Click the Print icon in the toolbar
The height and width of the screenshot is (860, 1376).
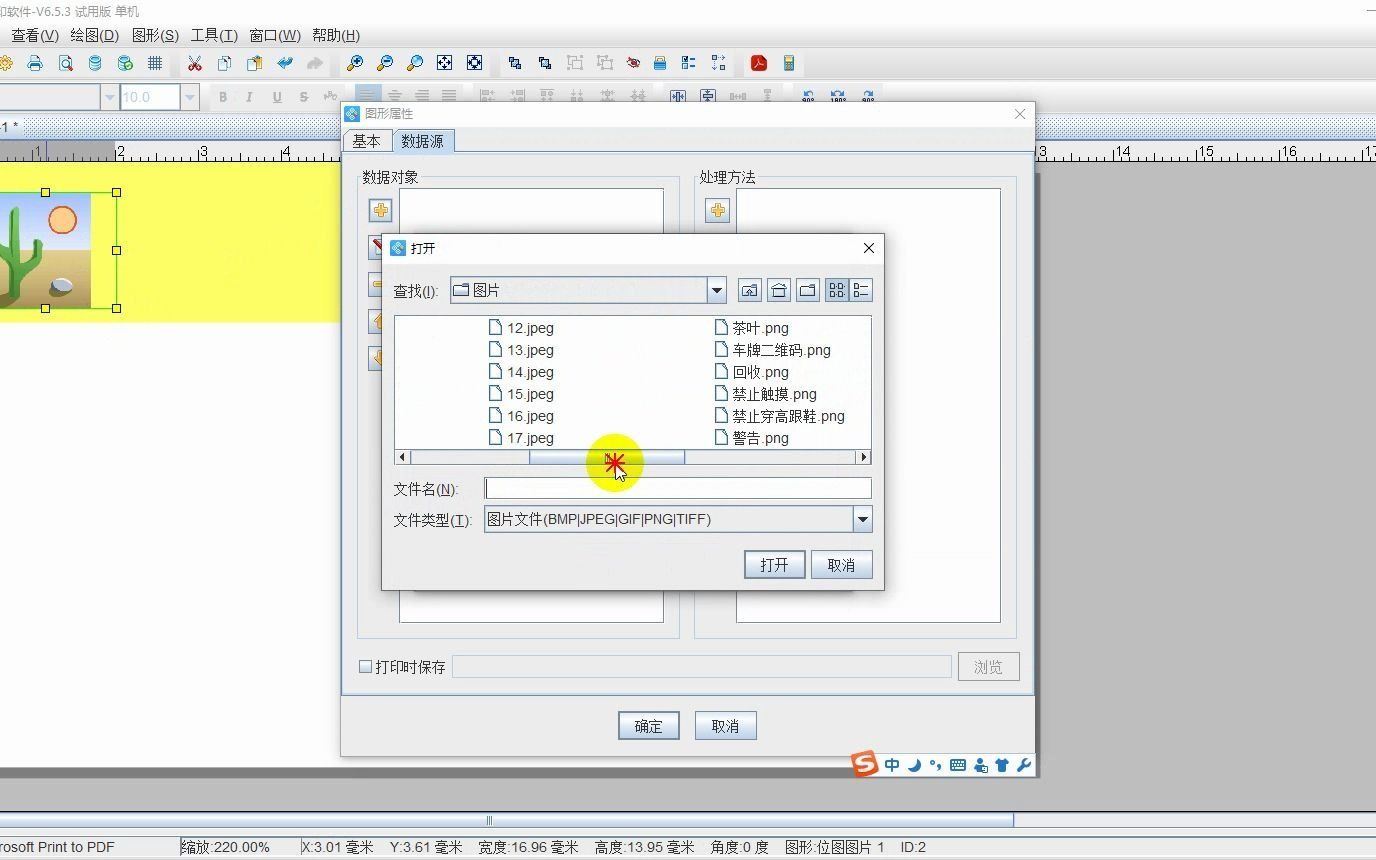coord(35,63)
